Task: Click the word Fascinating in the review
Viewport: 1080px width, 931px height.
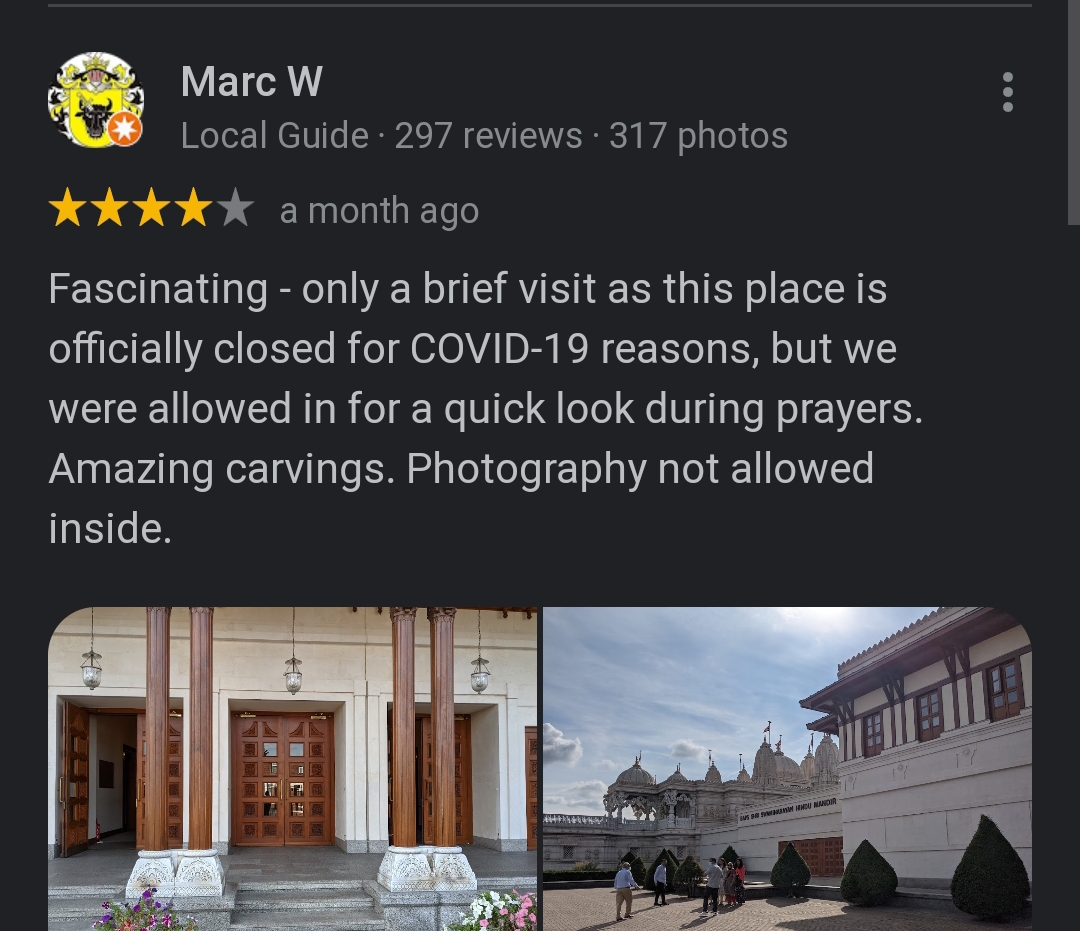Action: coord(158,289)
